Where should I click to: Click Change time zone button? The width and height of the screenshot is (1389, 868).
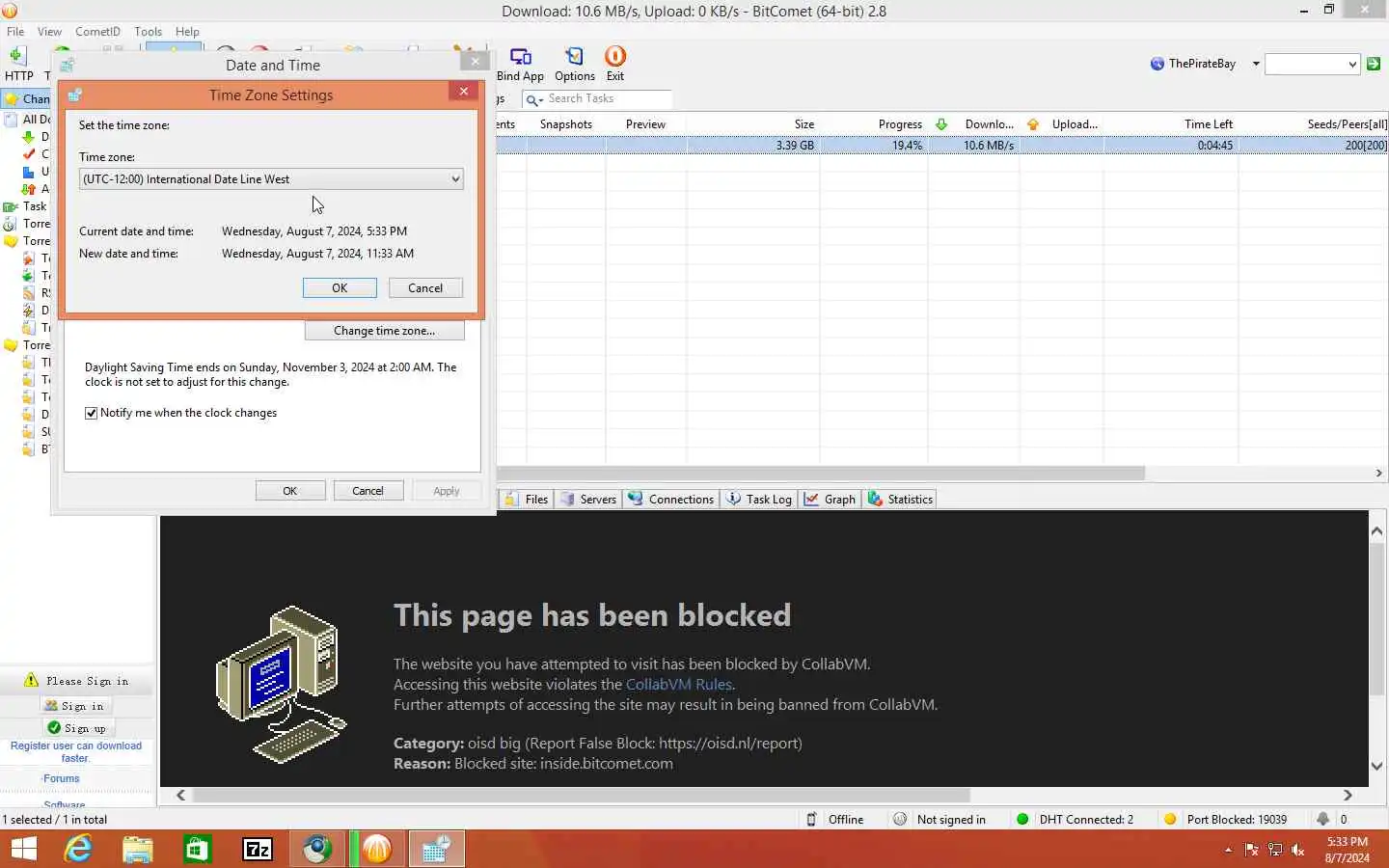384,330
